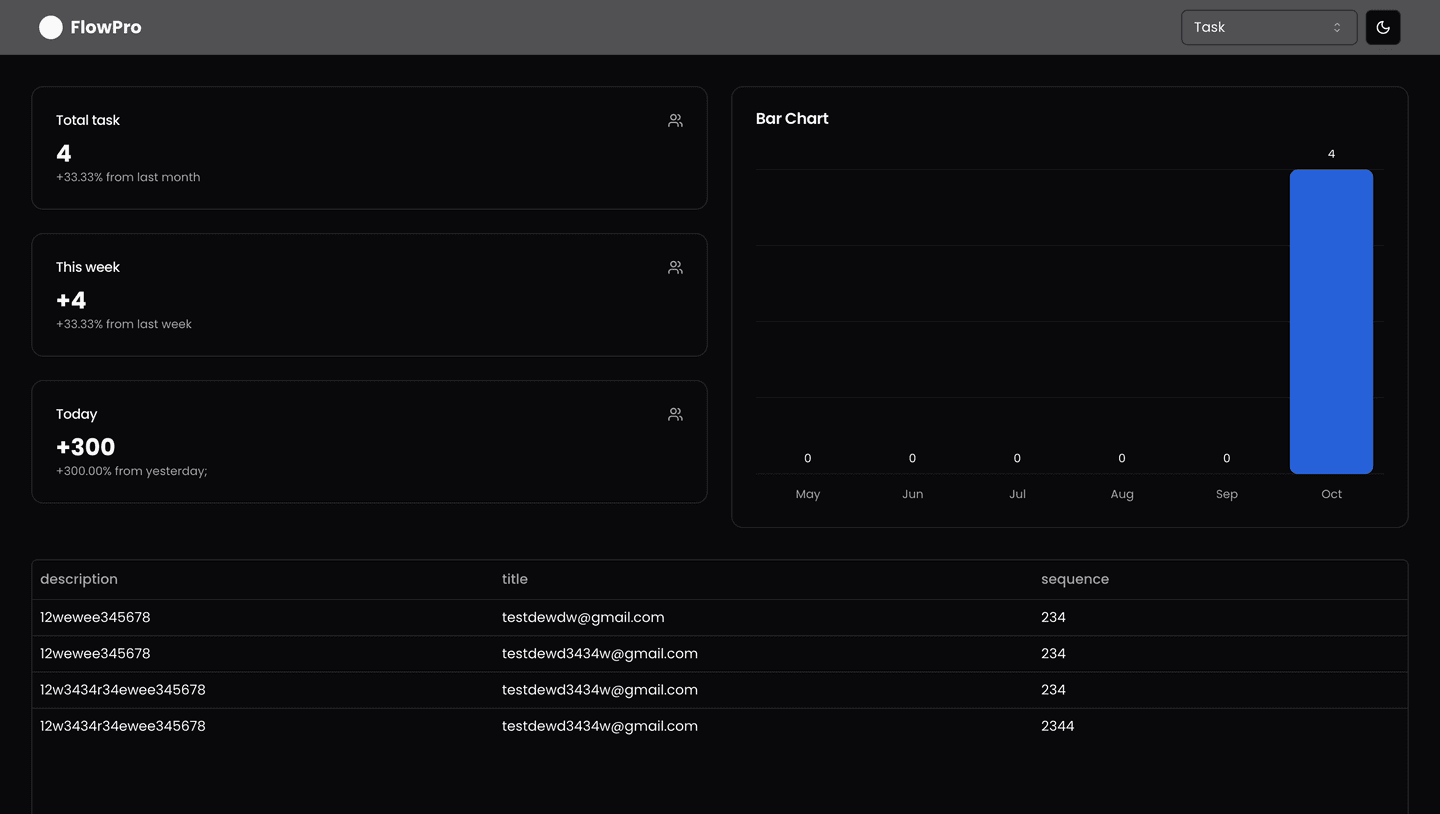This screenshot has width=1440, height=814.
Task: Click the testdewdw@gmail.com cell
Action: pyautogui.click(x=583, y=617)
